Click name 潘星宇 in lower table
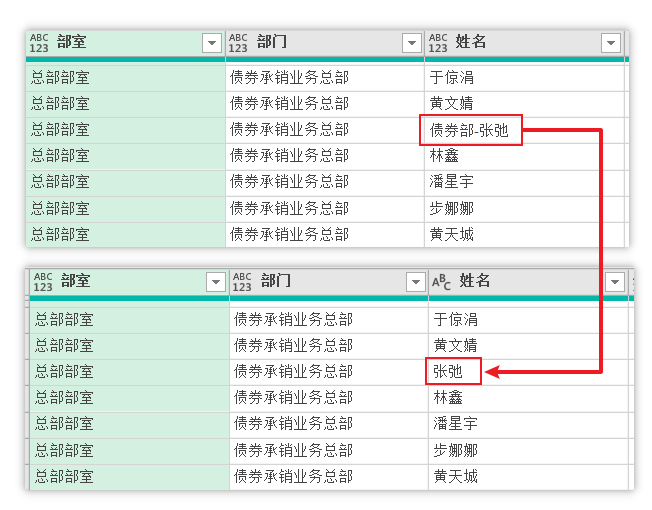Screen dimensions: 652x510 [x=456, y=424]
